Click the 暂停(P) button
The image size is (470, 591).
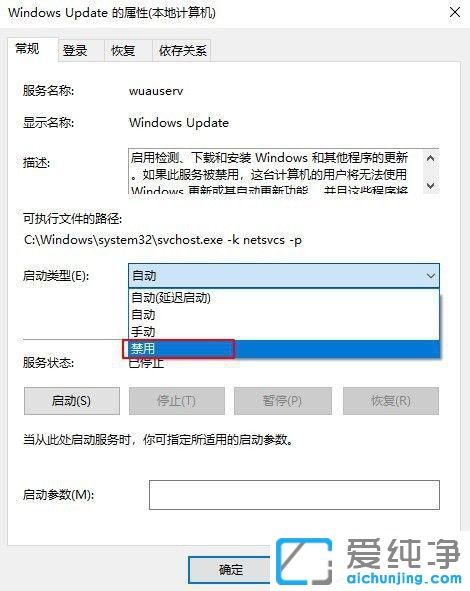coord(283,401)
